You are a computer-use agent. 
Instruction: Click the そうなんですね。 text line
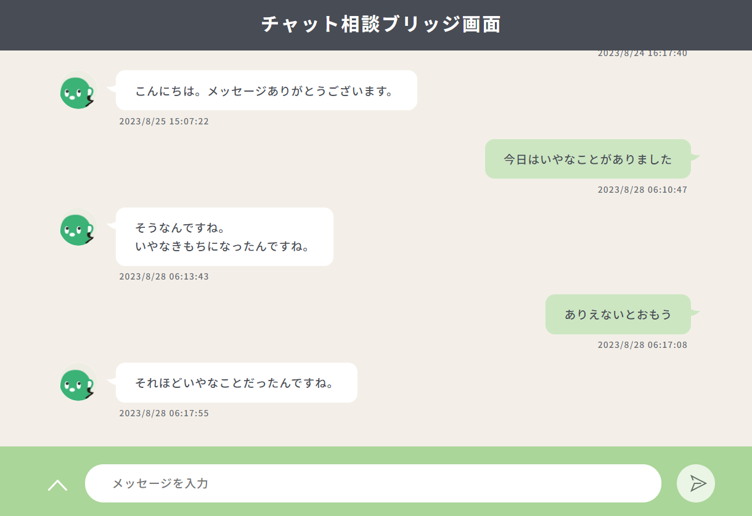point(181,227)
